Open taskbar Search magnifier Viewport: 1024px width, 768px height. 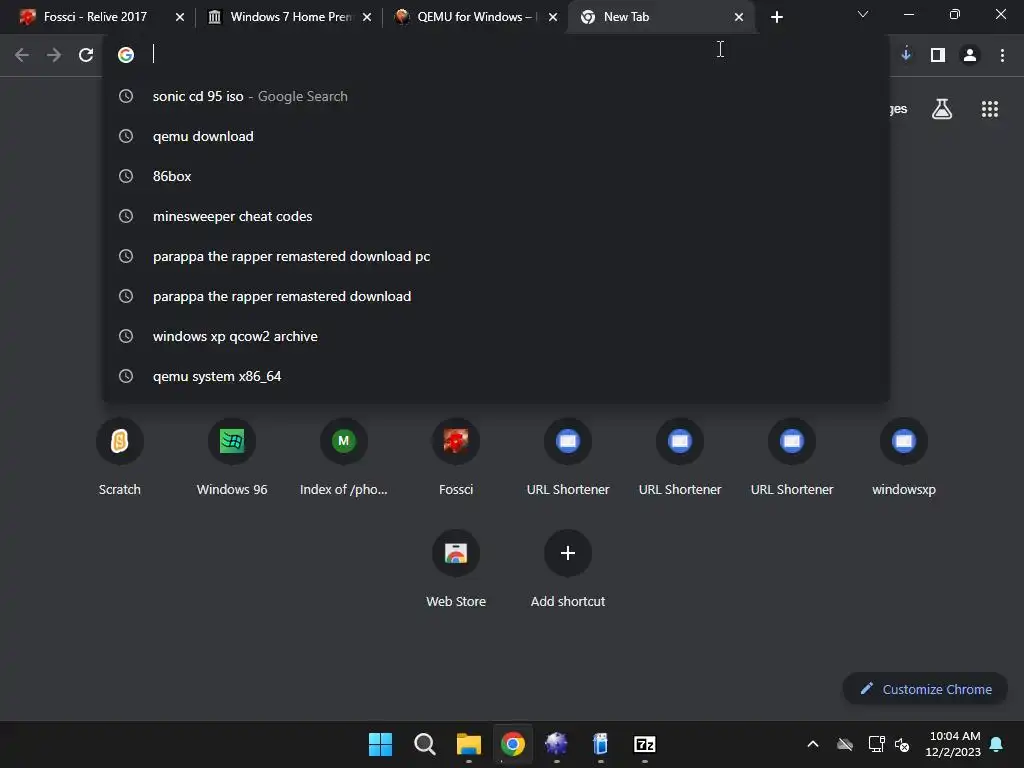[x=424, y=744]
